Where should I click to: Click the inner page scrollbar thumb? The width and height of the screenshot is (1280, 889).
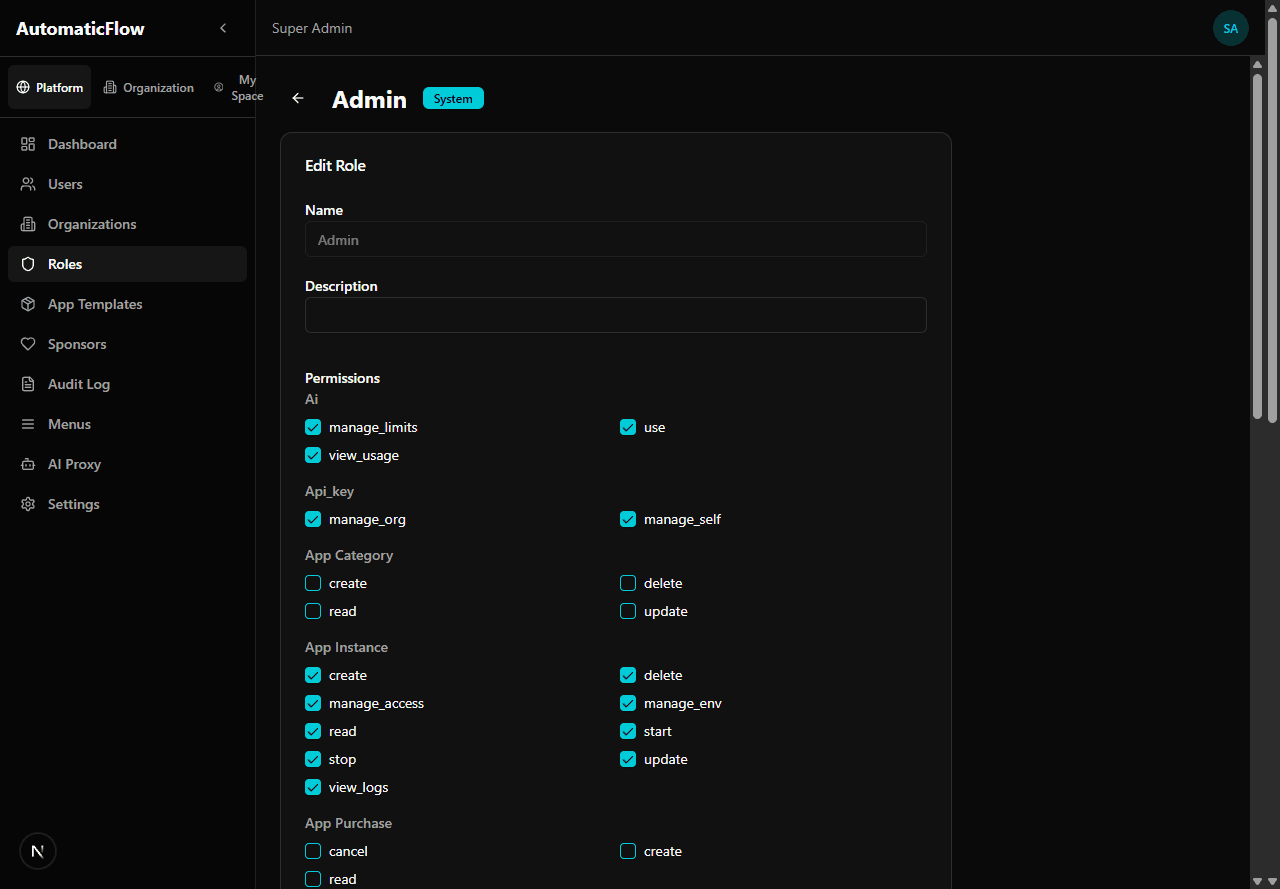[x=1258, y=245]
